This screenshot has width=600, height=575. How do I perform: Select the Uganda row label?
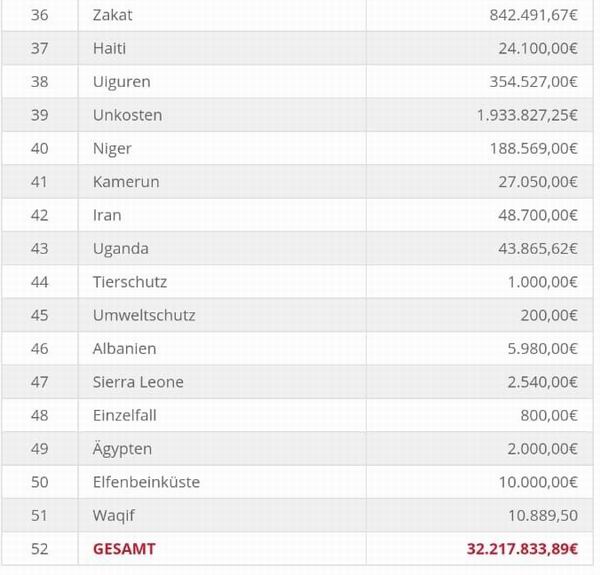[x=120, y=249]
